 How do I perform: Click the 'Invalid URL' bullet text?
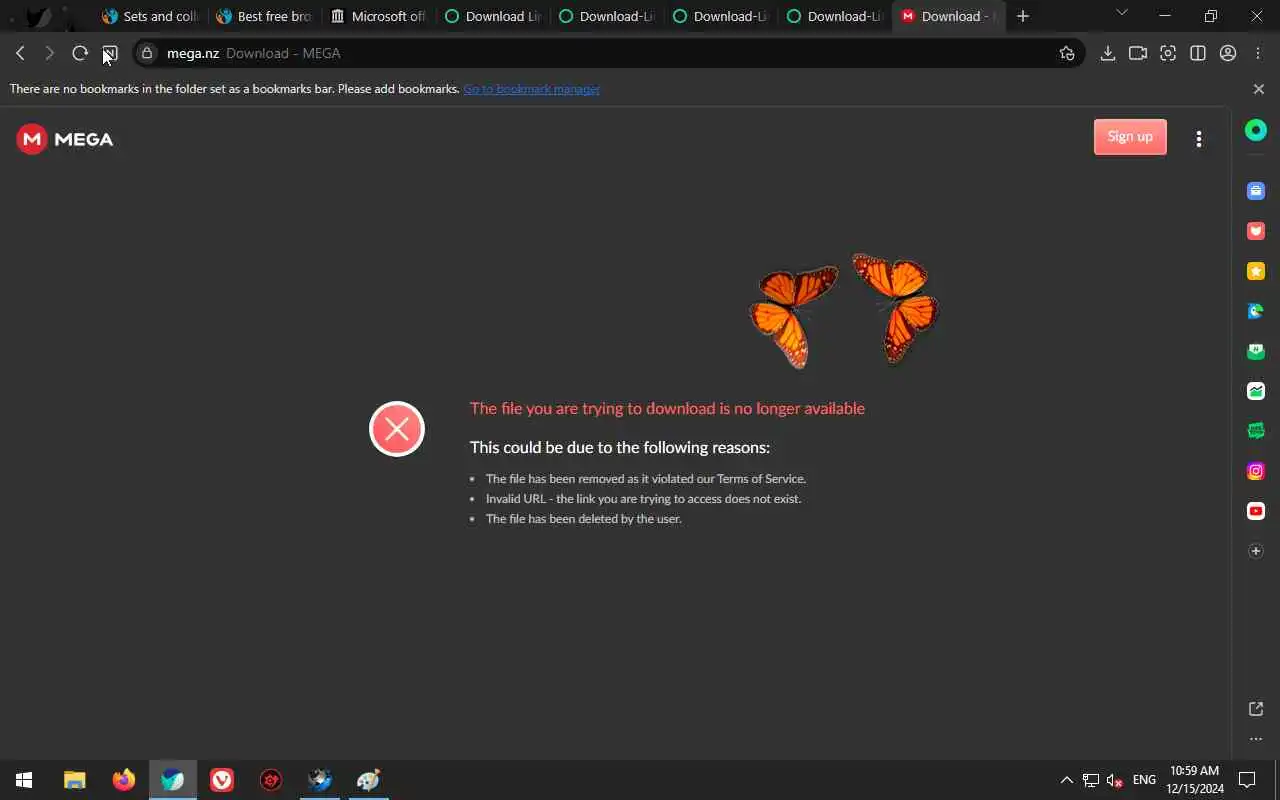[643, 499]
